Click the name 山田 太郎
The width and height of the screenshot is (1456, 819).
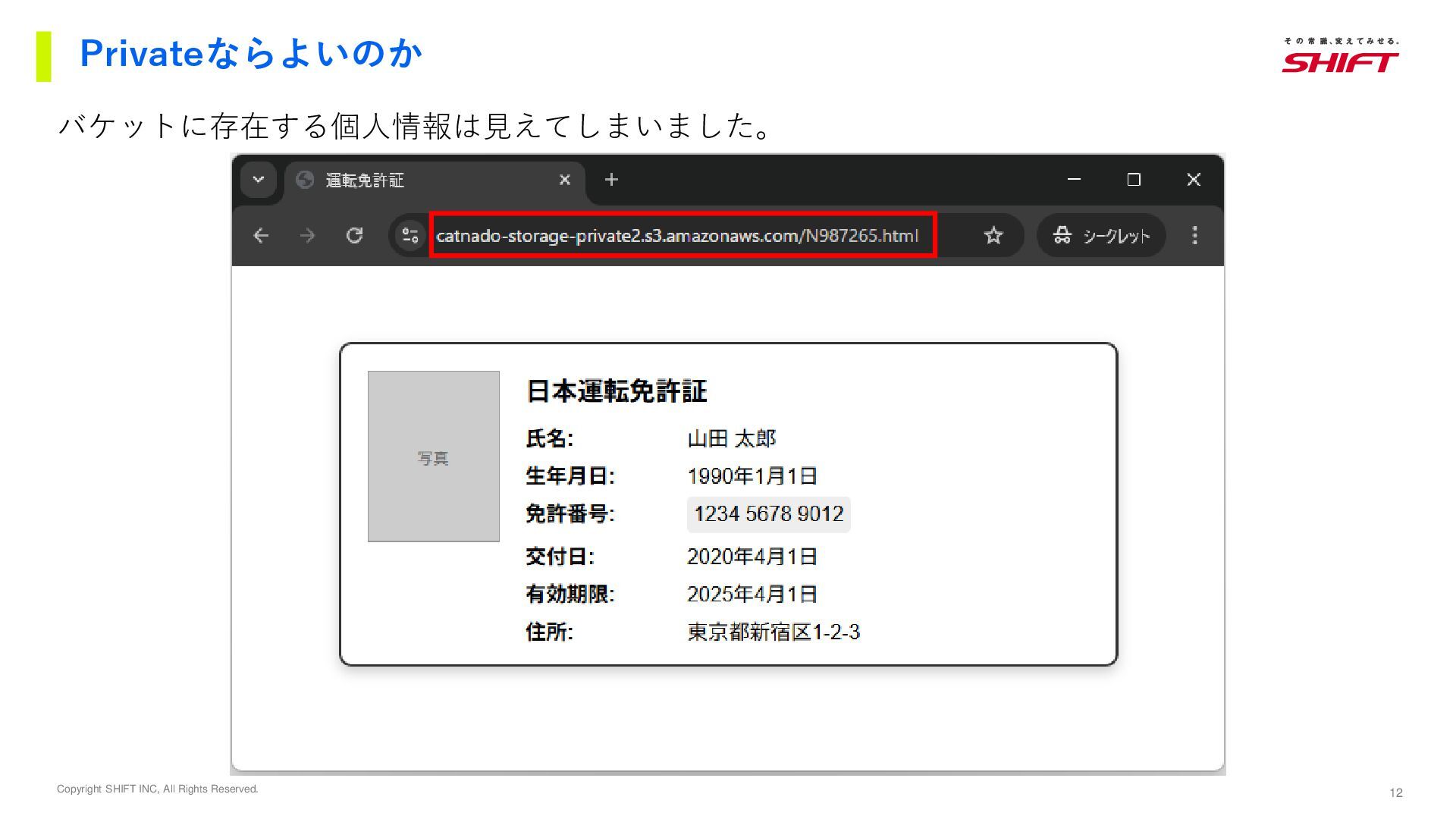[x=731, y=438]
